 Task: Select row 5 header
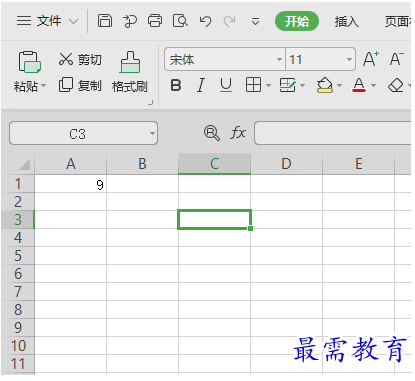tap(18, 256)
